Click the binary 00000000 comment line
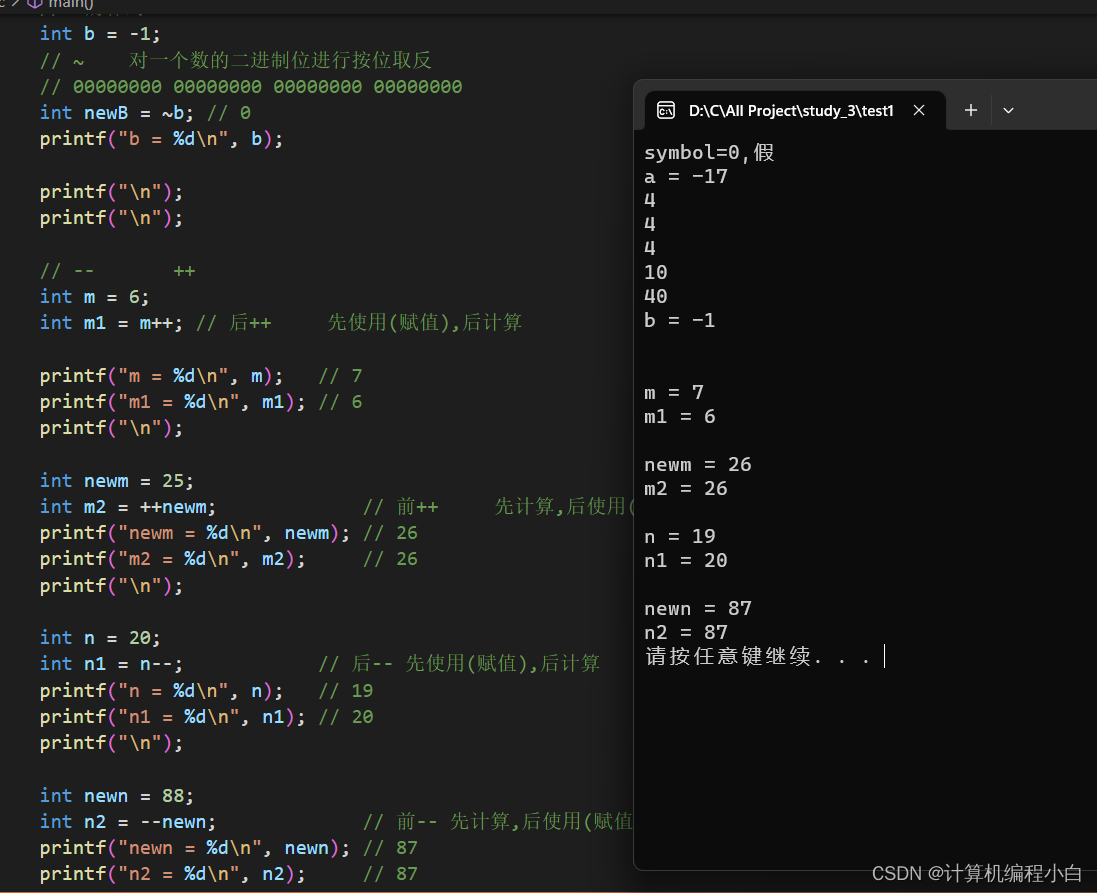The height and width of the screenshot is (893, 1097). (251, 86)
